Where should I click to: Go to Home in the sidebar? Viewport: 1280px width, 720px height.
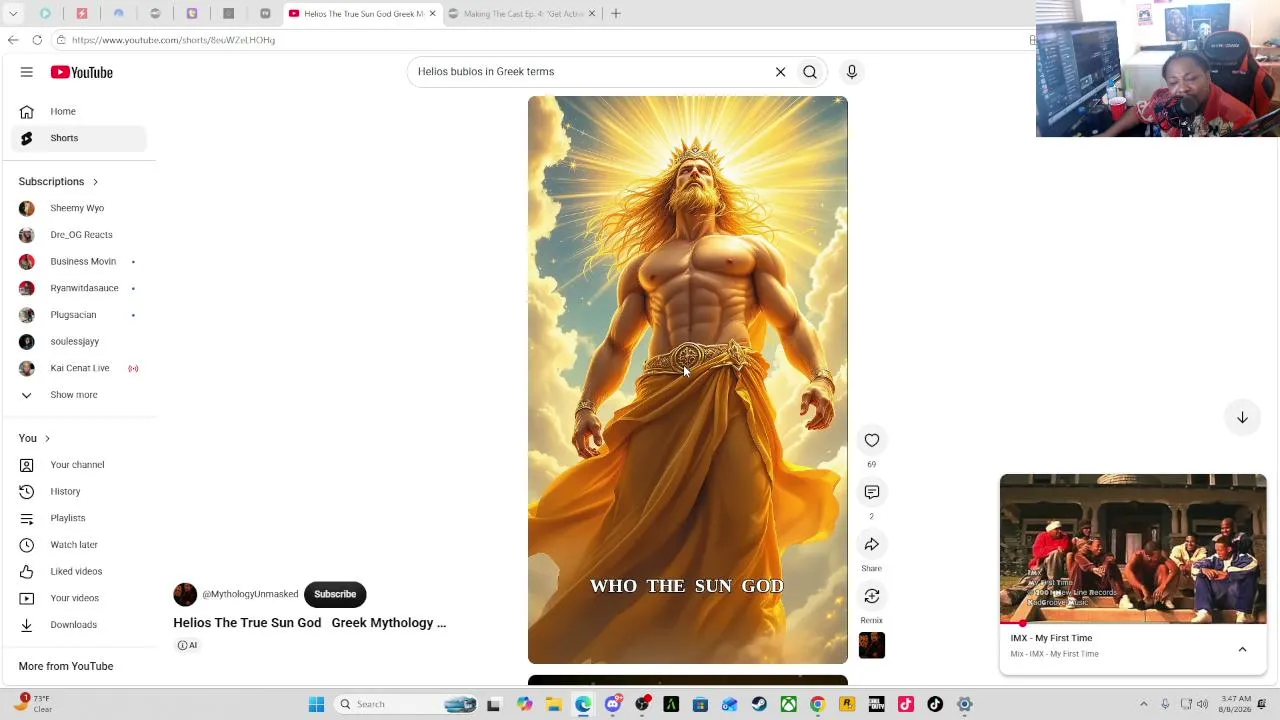[x=80, y=111]
